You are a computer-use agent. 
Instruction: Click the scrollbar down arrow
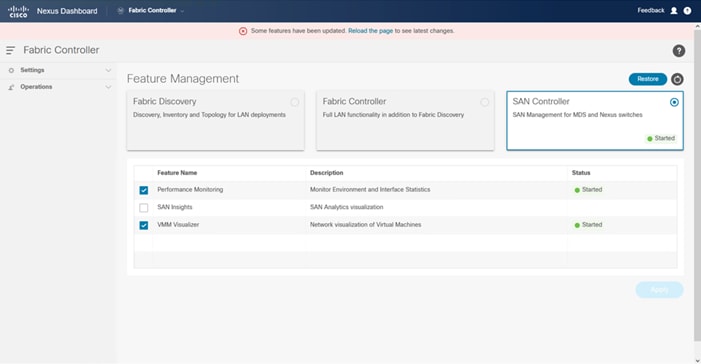[x=697, y=360]
